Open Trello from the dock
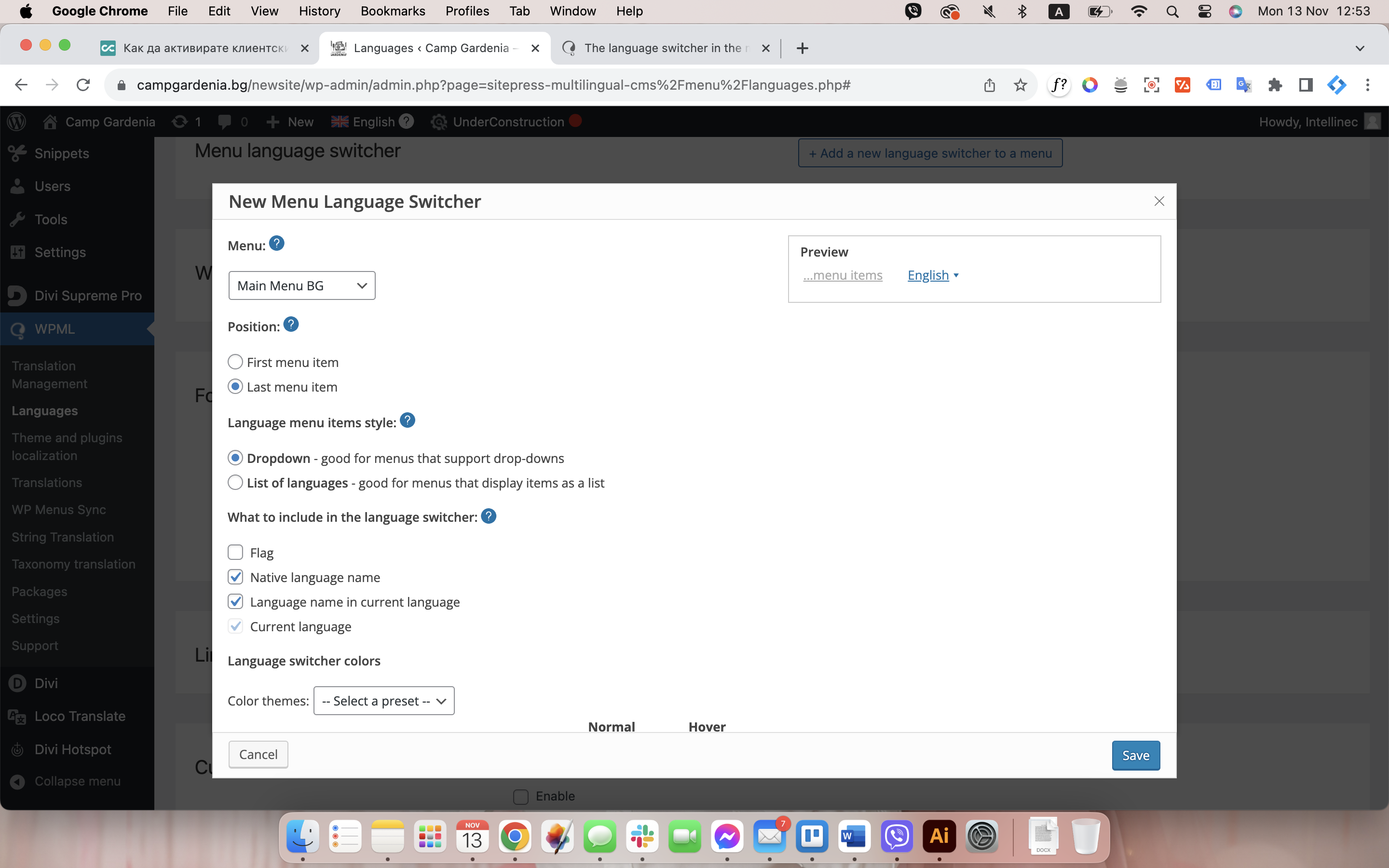The width and height of the screenshot is (1389, 868). tap(812, 837)
